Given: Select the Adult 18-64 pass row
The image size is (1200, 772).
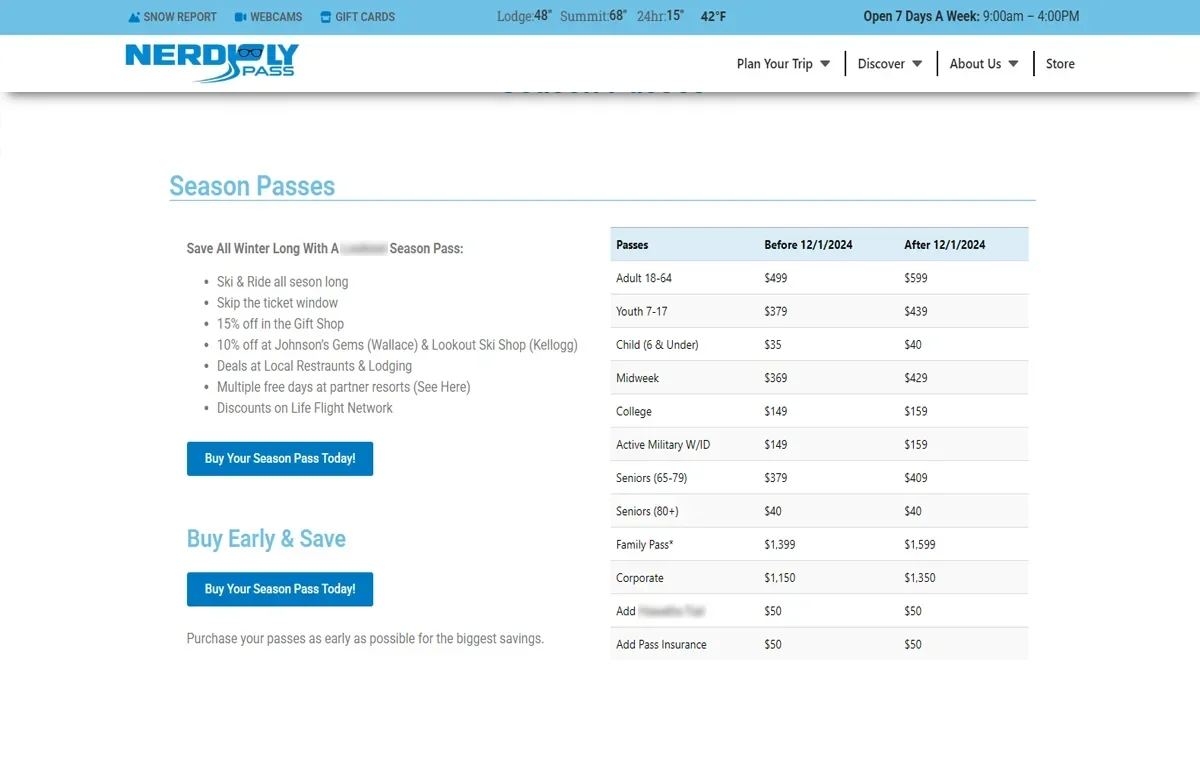Looking at the screenshot, I should click(819, 278).
